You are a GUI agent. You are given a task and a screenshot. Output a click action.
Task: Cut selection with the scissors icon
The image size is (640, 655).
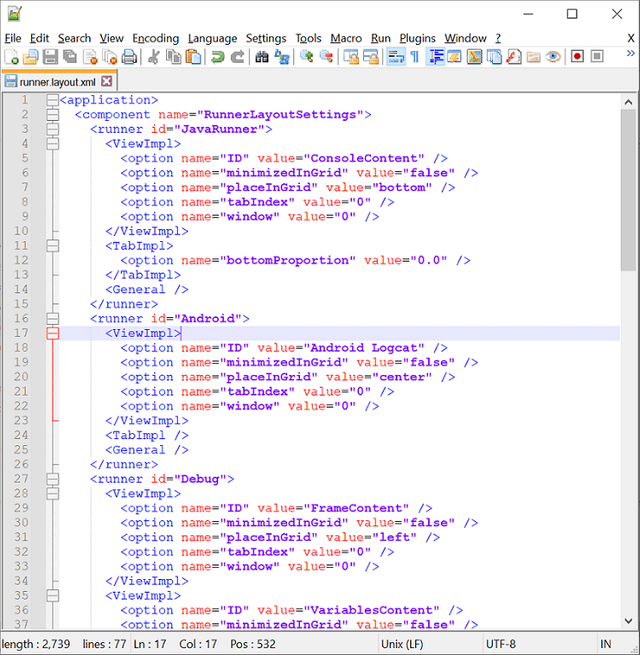(x=154, y=57)
